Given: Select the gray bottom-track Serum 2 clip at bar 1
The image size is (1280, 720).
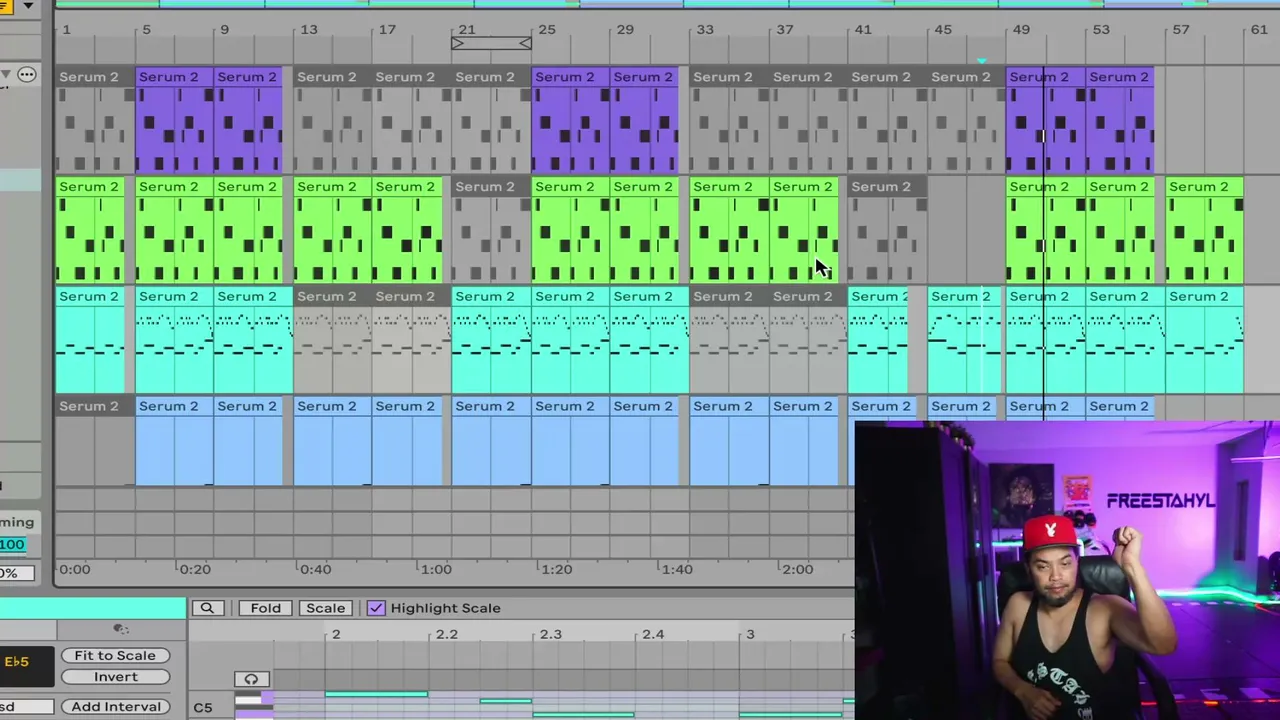Looking at the screenshot, I should point(94,442).
